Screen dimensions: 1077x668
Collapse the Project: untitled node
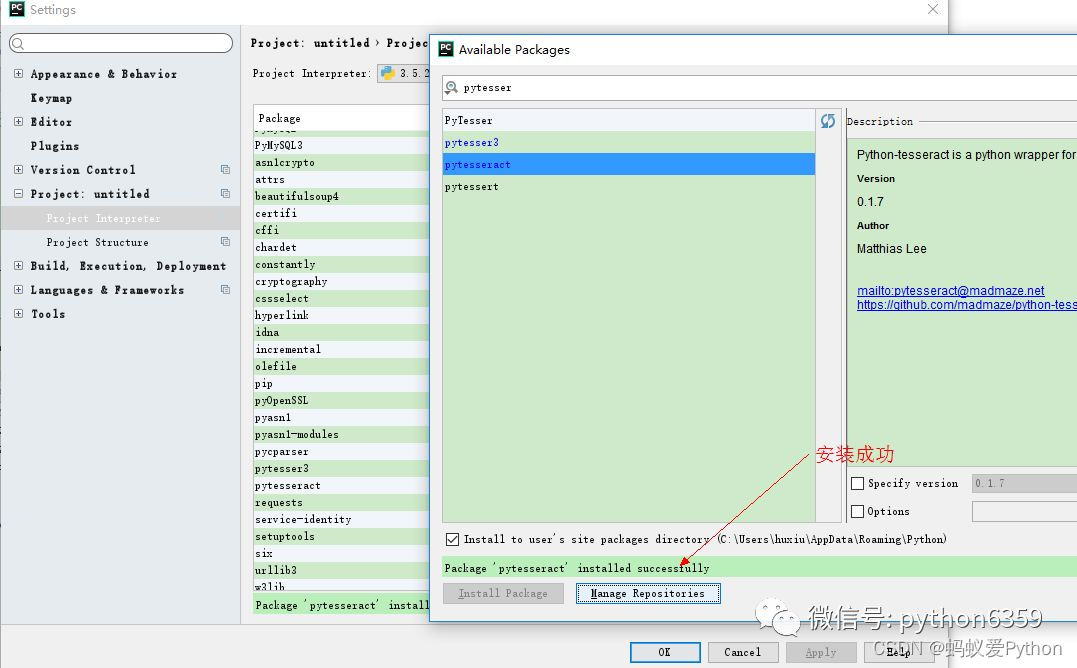(19, 194)
